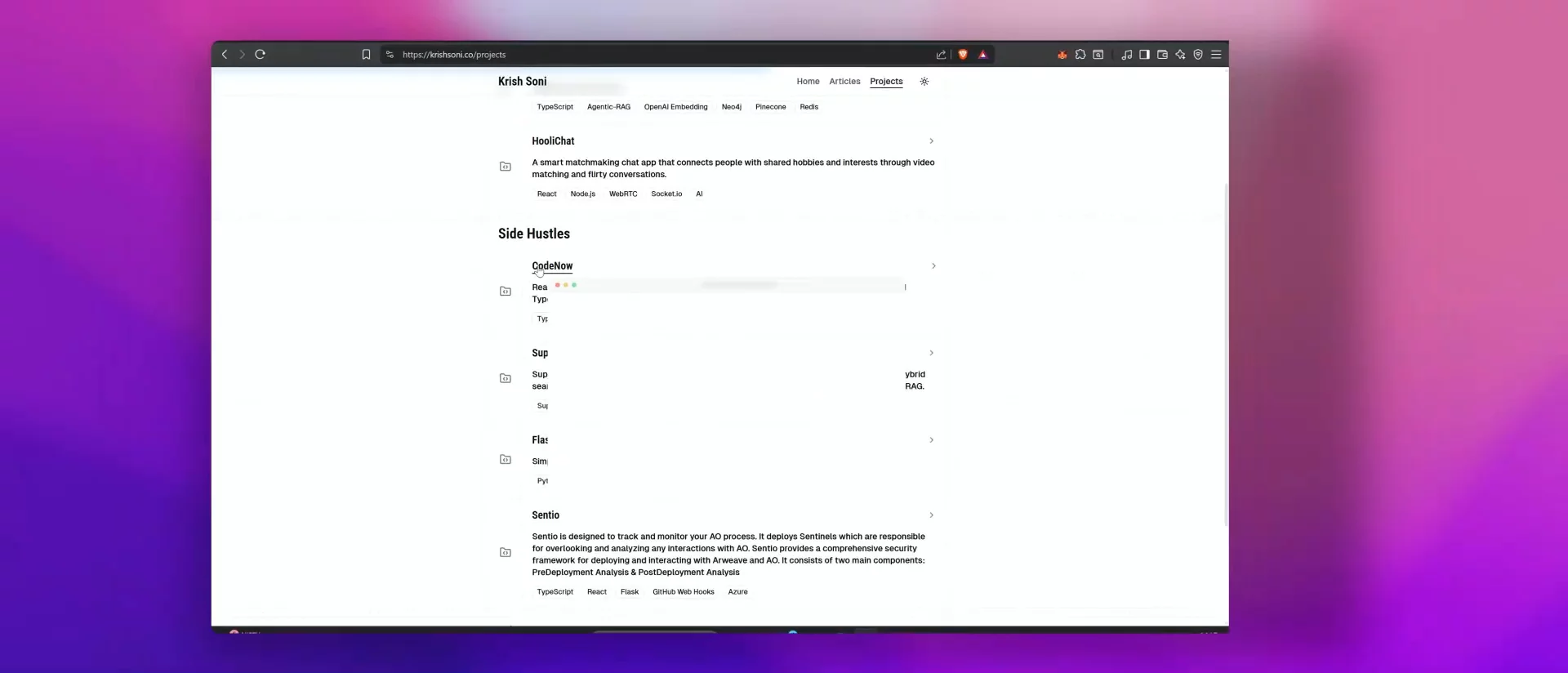Expand the HooliChat project chevron
This screenshot has height=673, width=1568.
click(x=931, y=141)
